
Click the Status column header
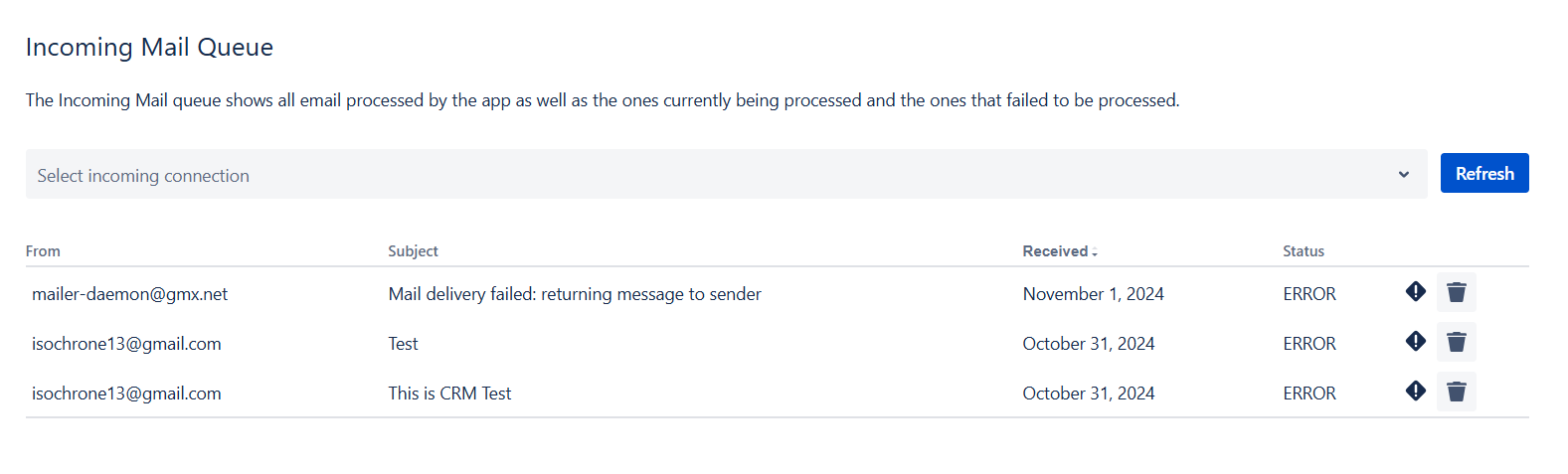1303,251
